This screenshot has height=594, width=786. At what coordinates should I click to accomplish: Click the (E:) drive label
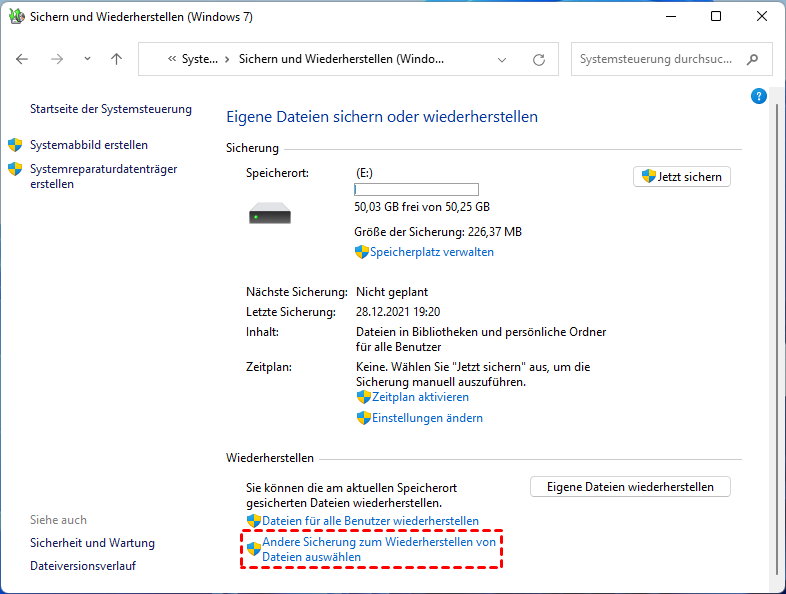[x=364, y=173]
